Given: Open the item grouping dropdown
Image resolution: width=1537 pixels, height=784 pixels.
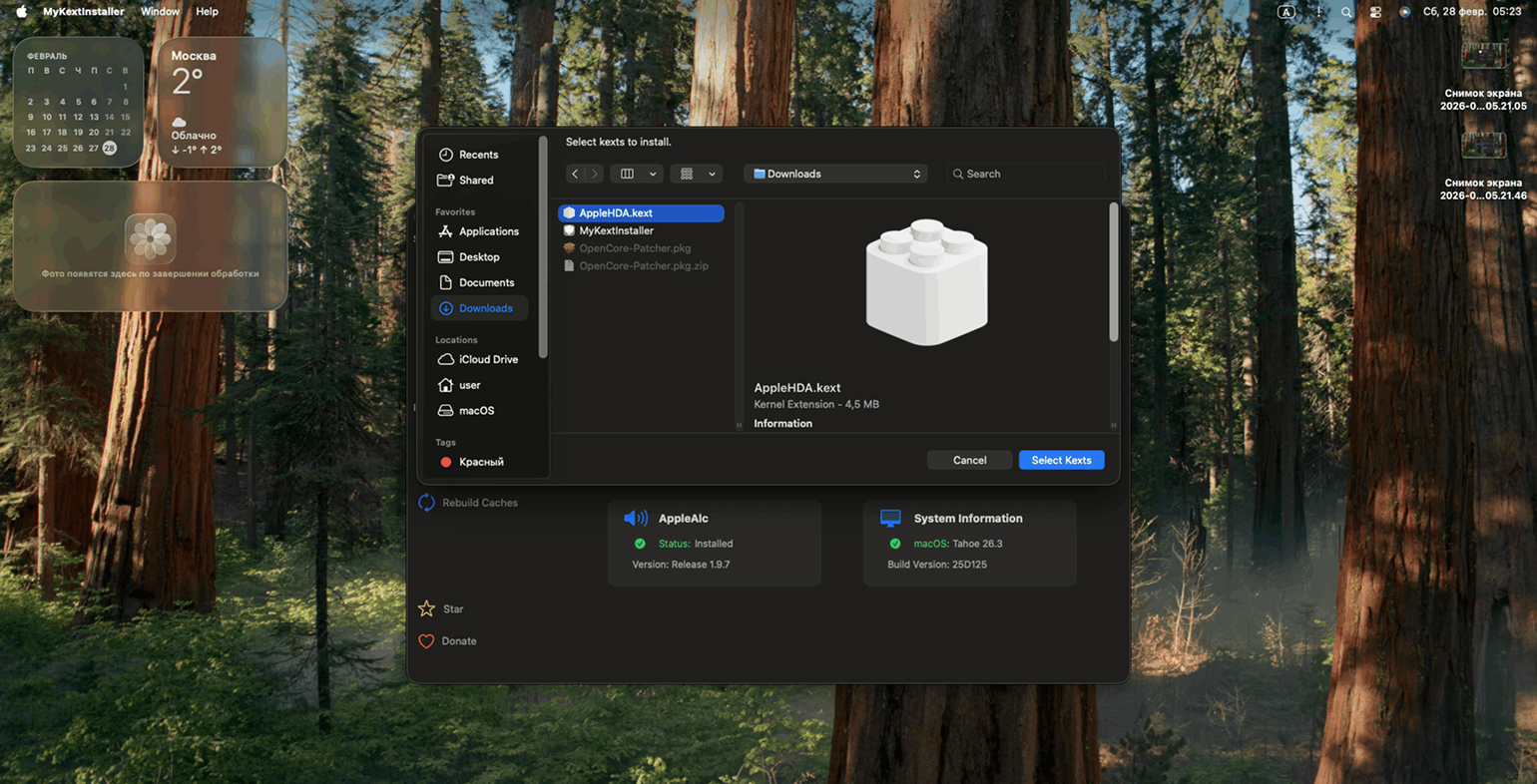Looking at the screenshot, I should point(697,174).
